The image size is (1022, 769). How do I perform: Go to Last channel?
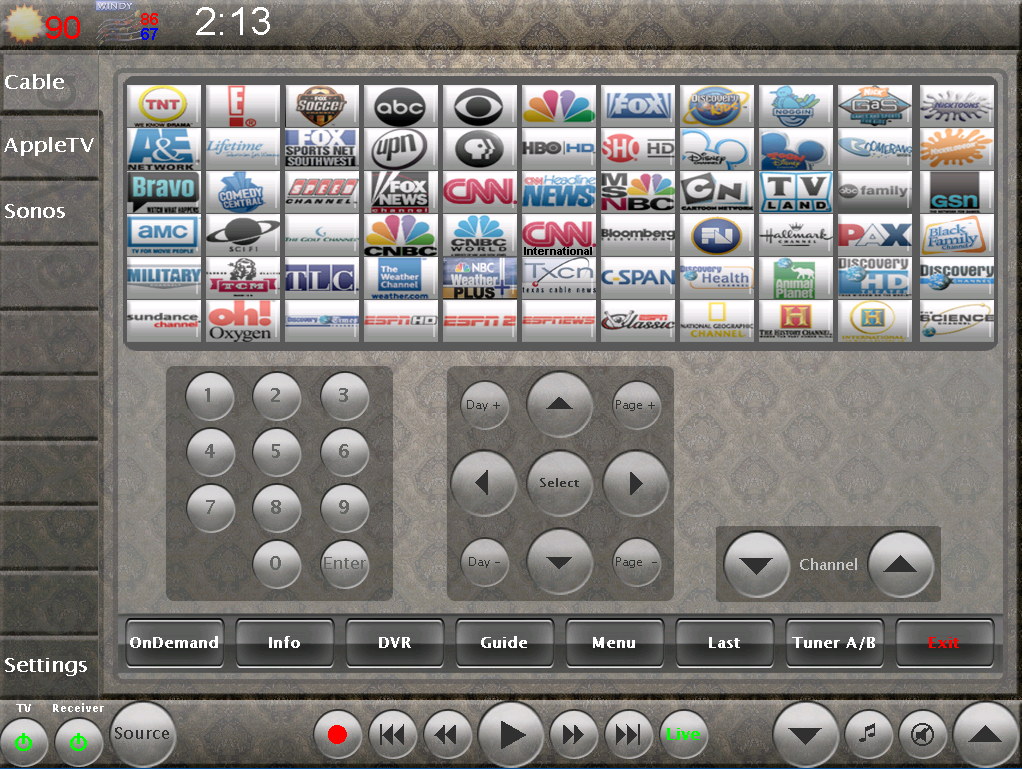click(724, 643)
